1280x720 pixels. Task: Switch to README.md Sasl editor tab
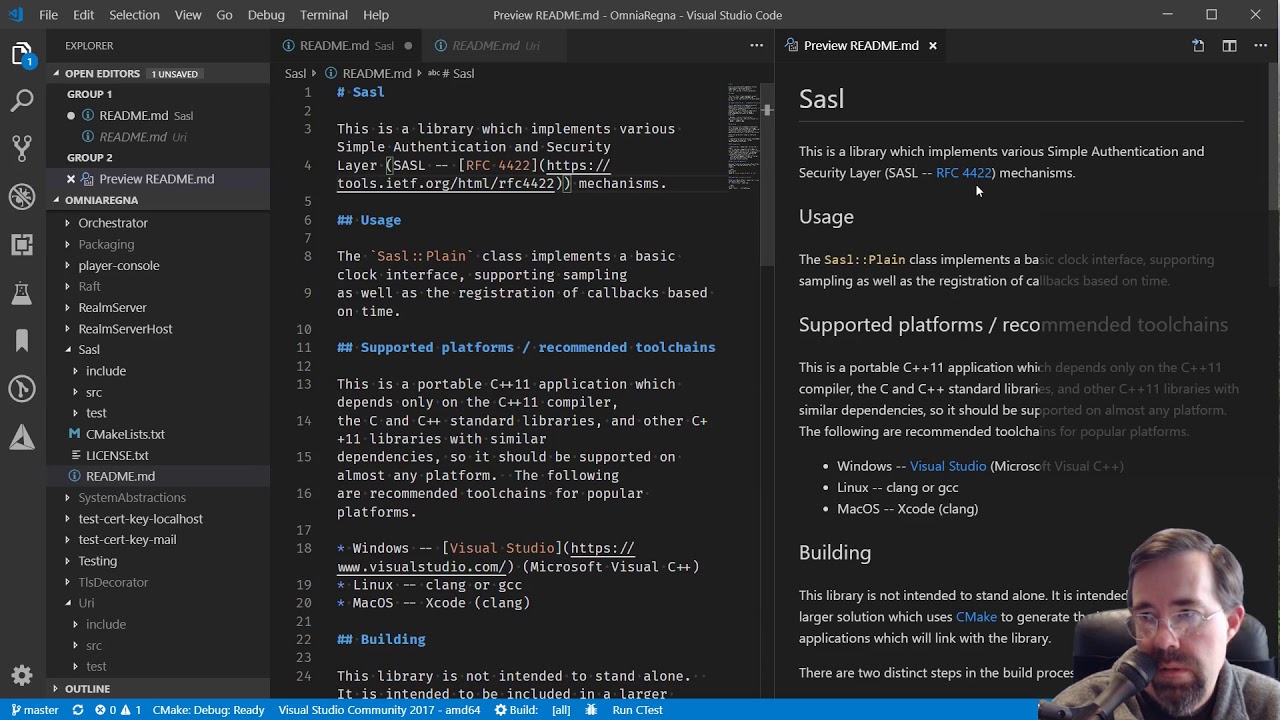[x=347, y=46]
